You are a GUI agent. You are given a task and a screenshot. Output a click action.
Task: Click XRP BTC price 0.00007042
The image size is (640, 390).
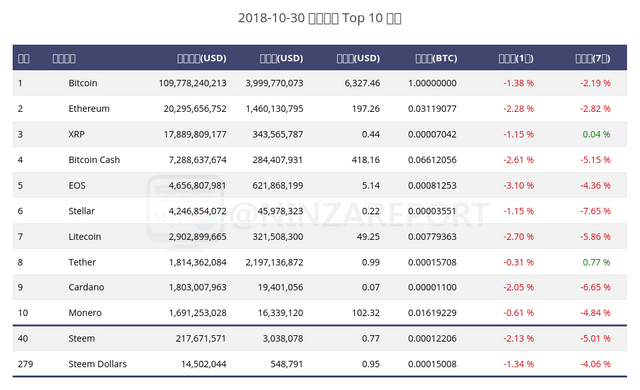[432, 134]
